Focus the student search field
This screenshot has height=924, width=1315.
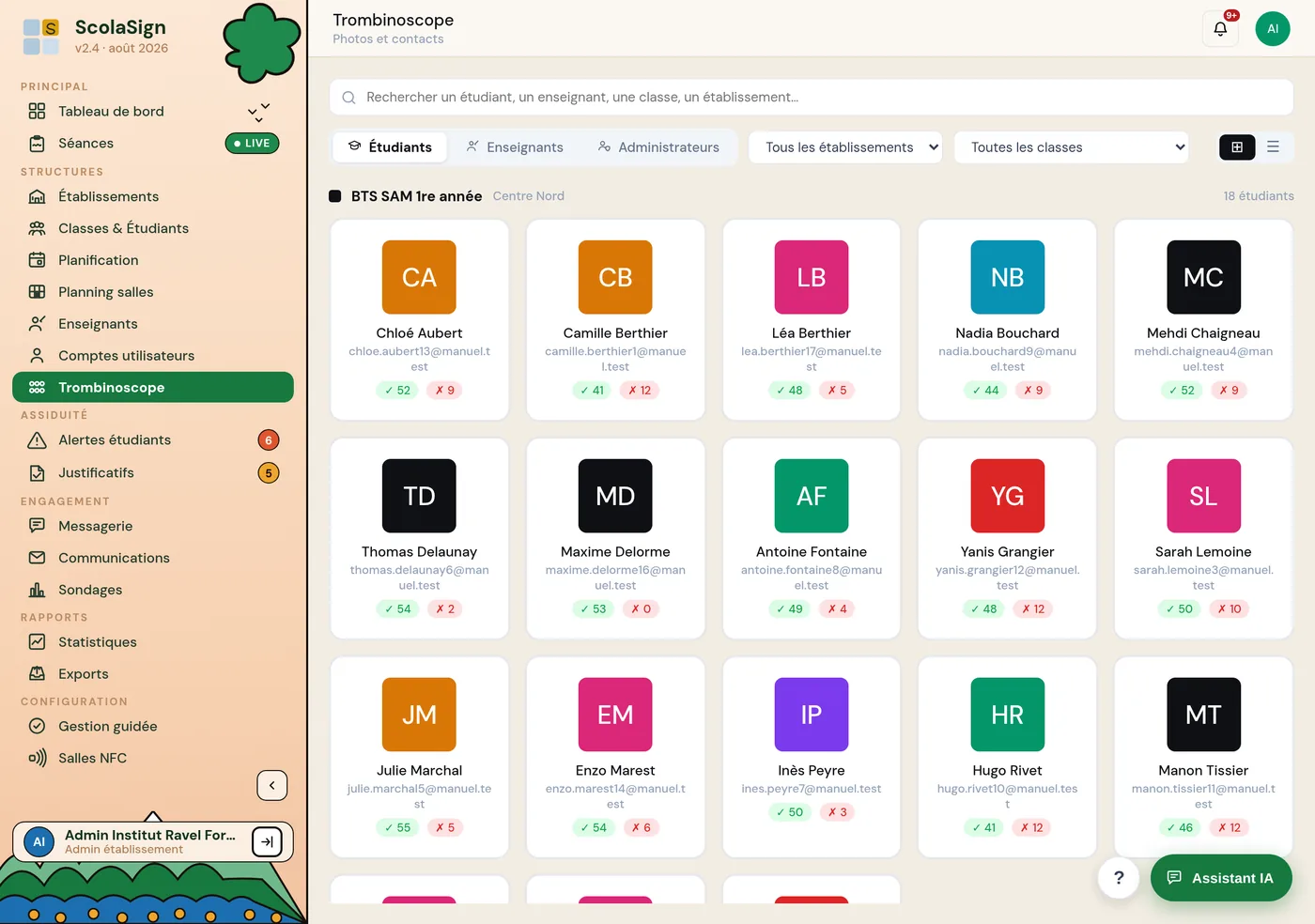(x=812, y=98)
